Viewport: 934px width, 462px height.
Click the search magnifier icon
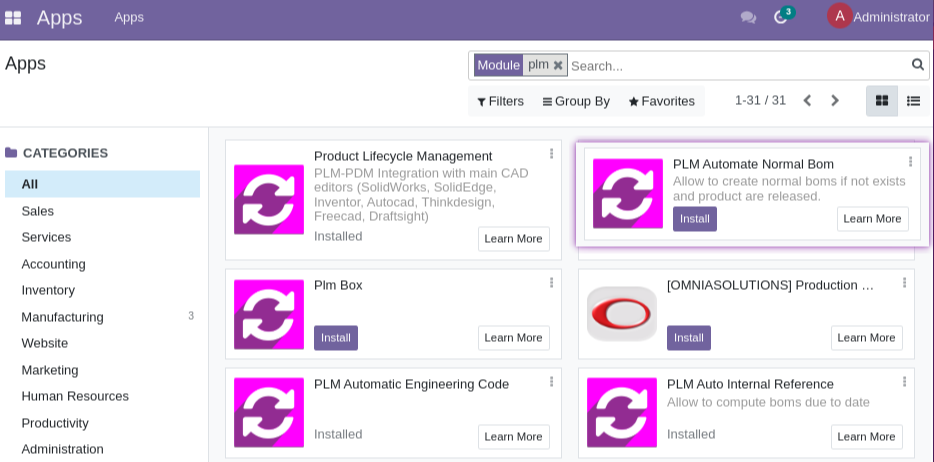917,65
